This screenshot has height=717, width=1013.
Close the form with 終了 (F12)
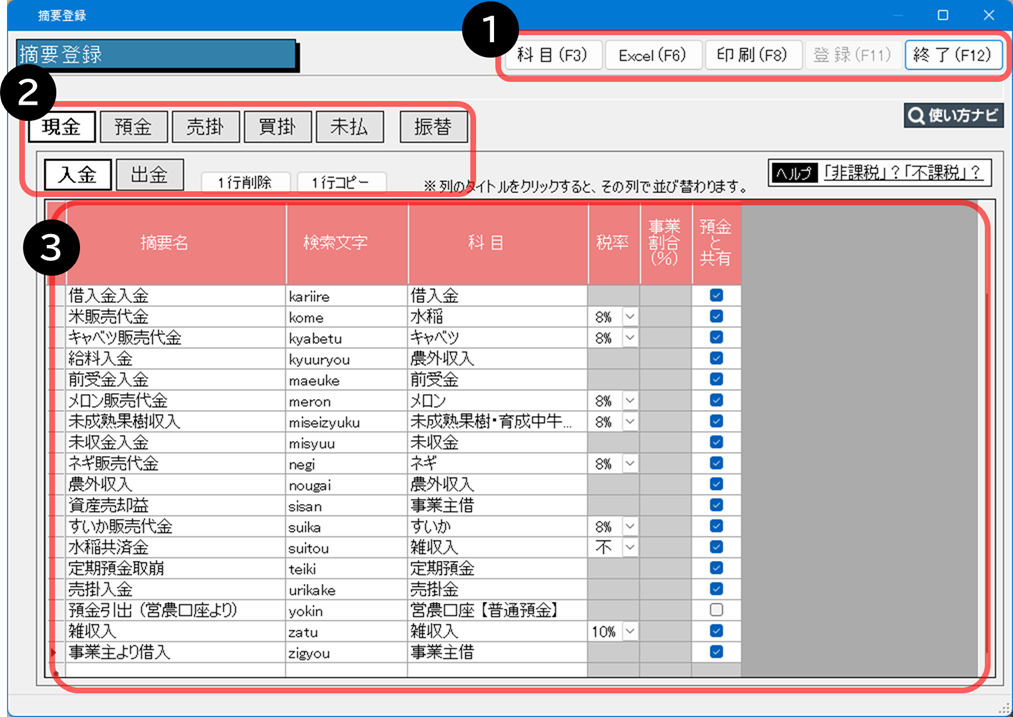coord(953,55)
